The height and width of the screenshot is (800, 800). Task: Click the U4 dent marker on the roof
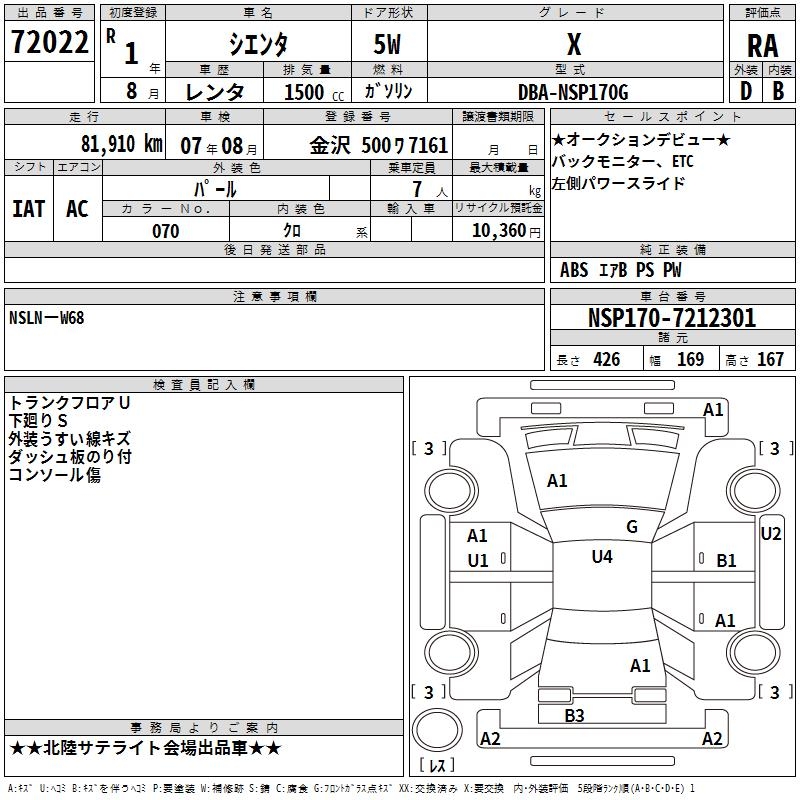[x=601, y=556]
